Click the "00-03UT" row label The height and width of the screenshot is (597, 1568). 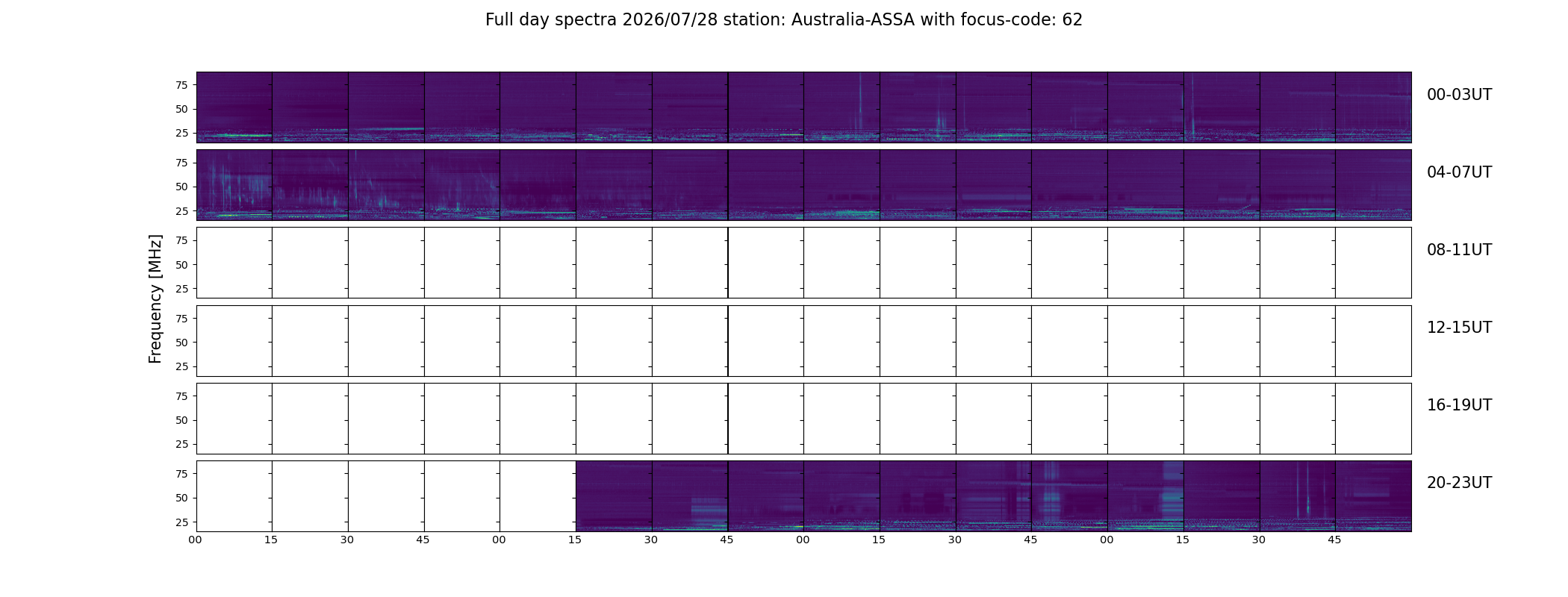coord(1459,95)
